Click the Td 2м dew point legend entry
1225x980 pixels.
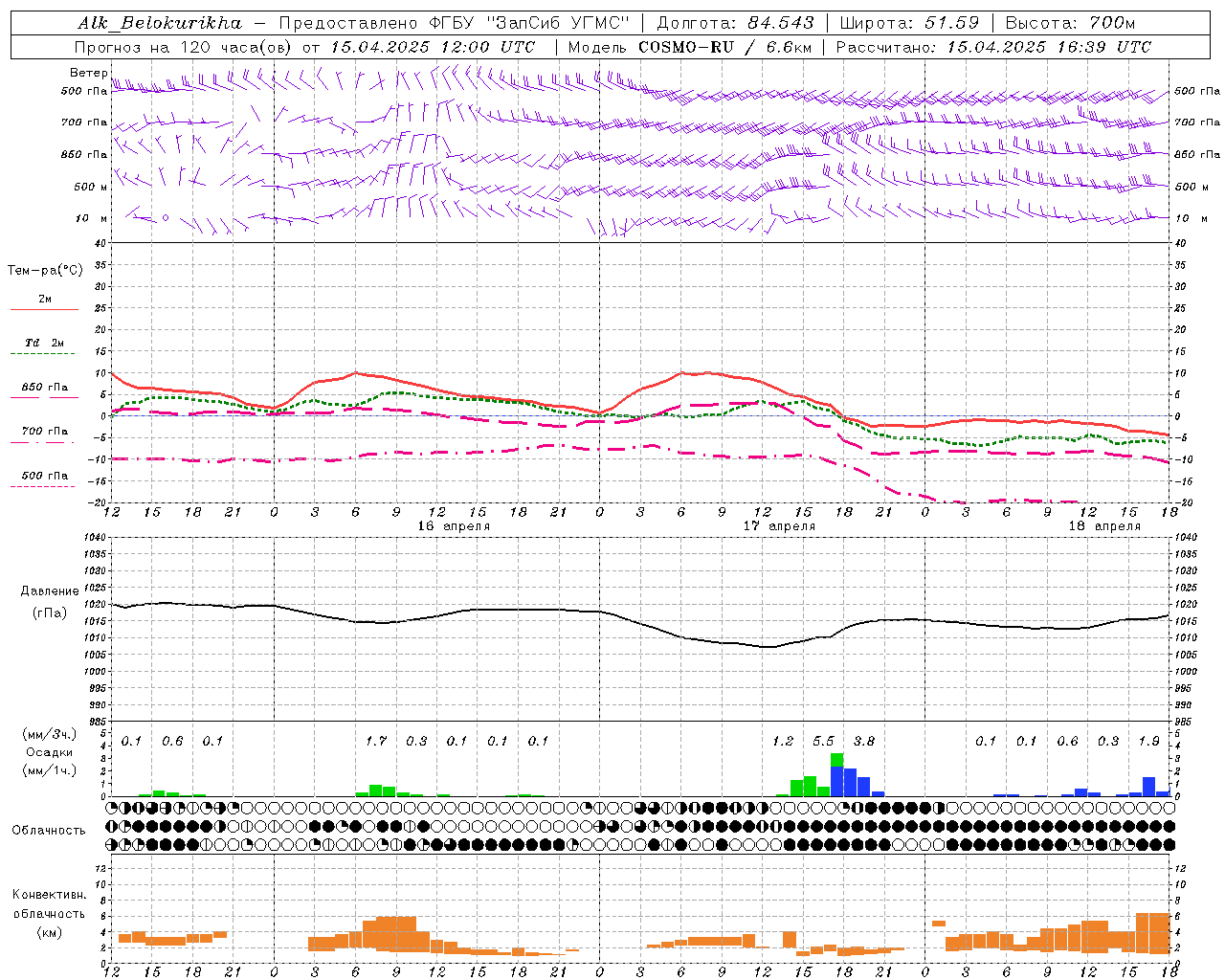(45, 343)
